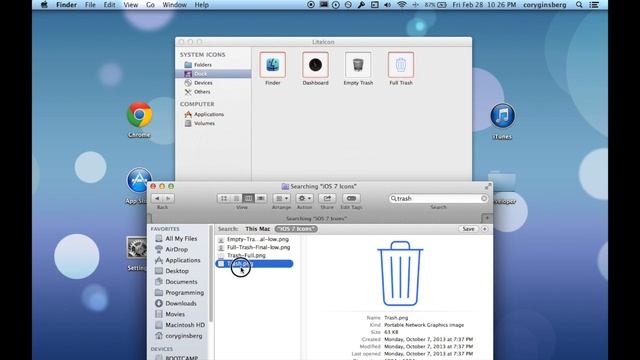This screenshot has height=360, width=640.
Task: Select the Full Trash icon in LiteIcon
Action: (x=401, y=64)
